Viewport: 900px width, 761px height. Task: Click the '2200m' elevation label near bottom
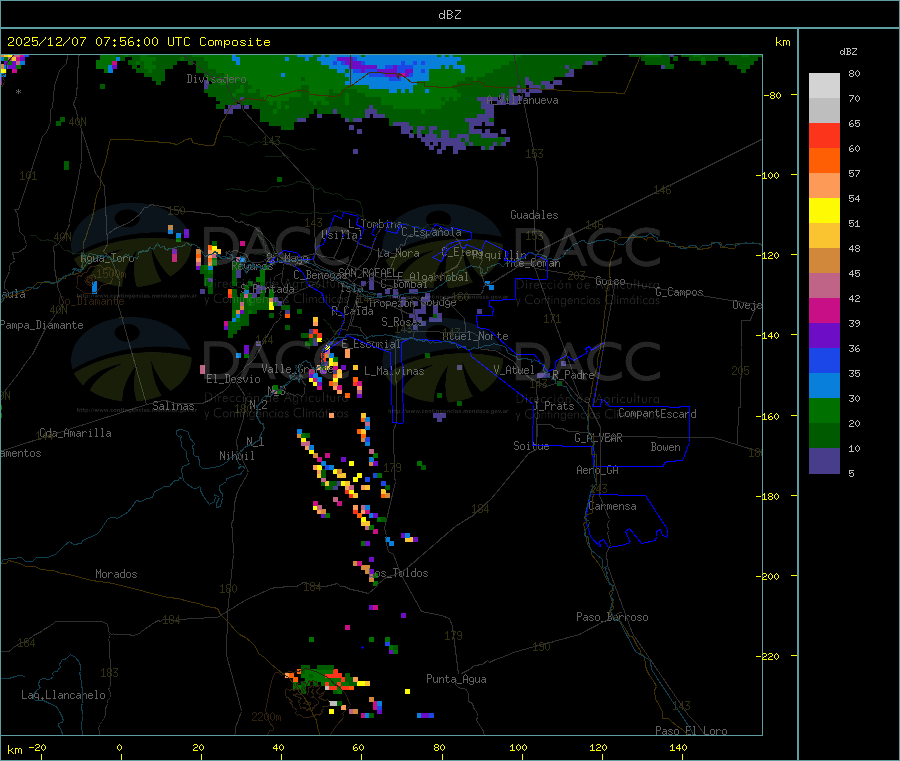pyautogui.click(x=266, y=717)
